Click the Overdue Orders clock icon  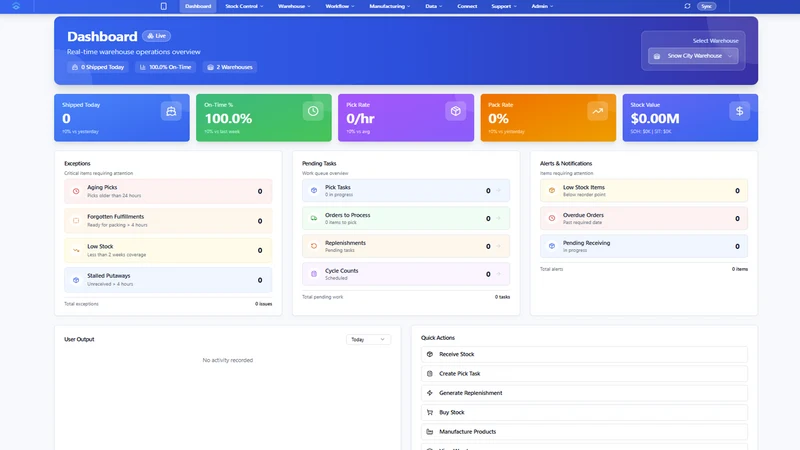pos(552,218)
